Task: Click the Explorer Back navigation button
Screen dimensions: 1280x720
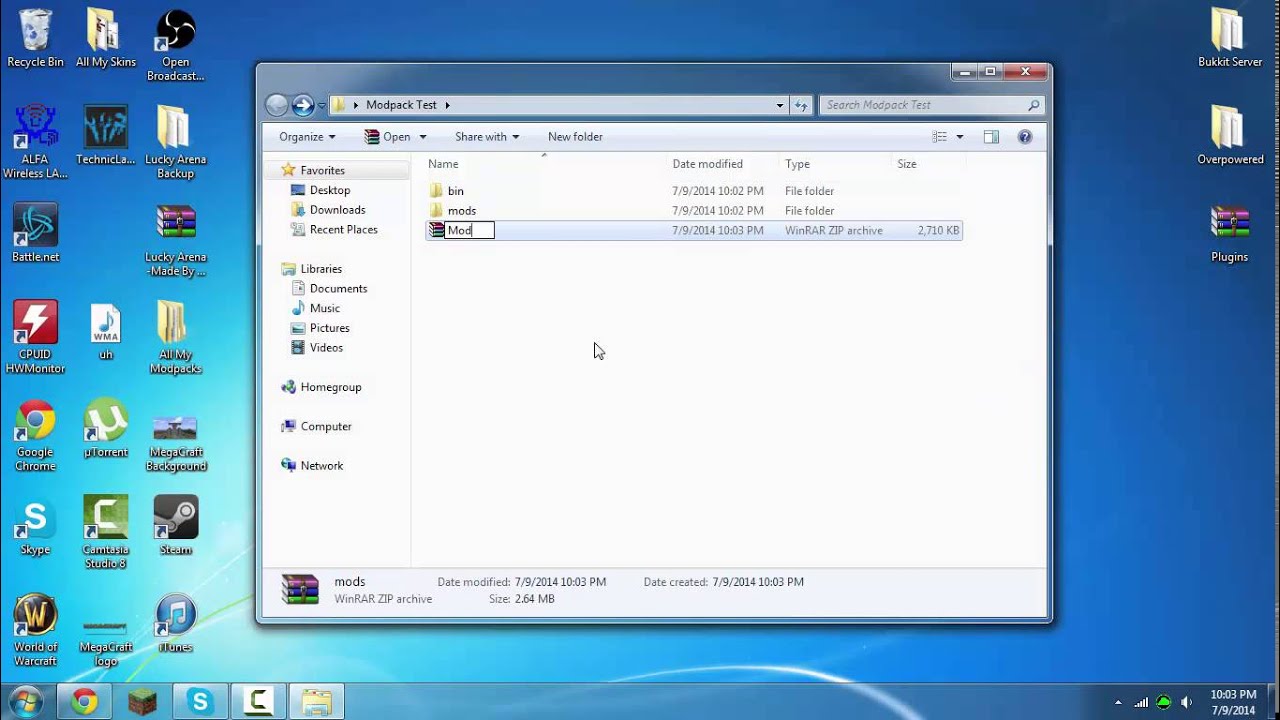Action: tap(277, 105)
